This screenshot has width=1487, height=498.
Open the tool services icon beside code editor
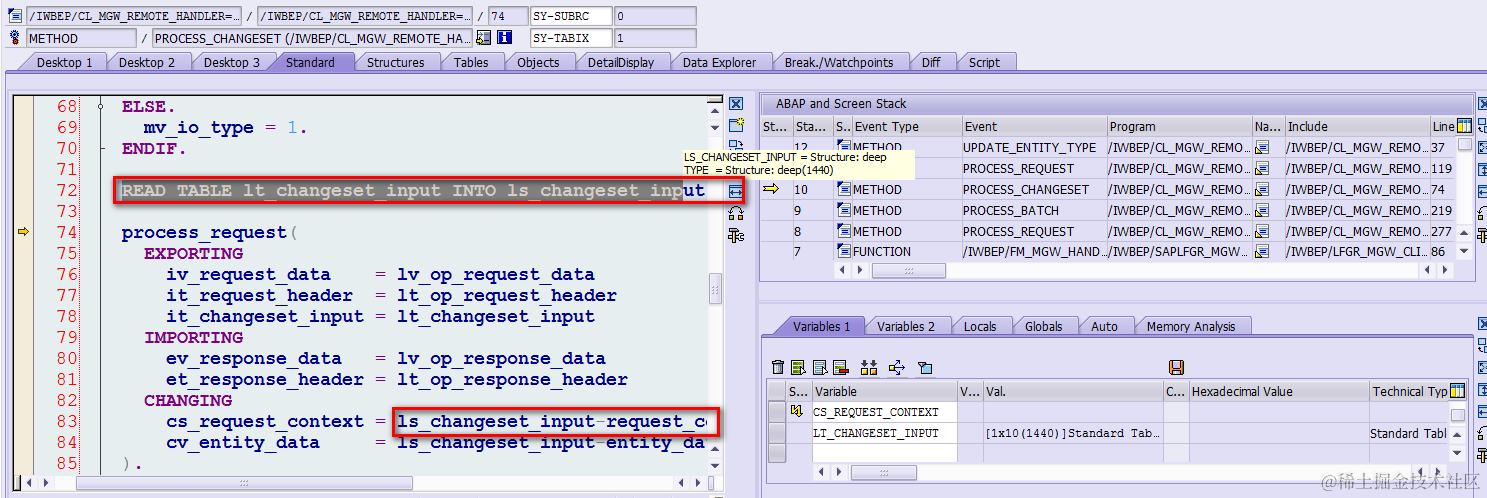pyautogui.click(x=736, y=235)
